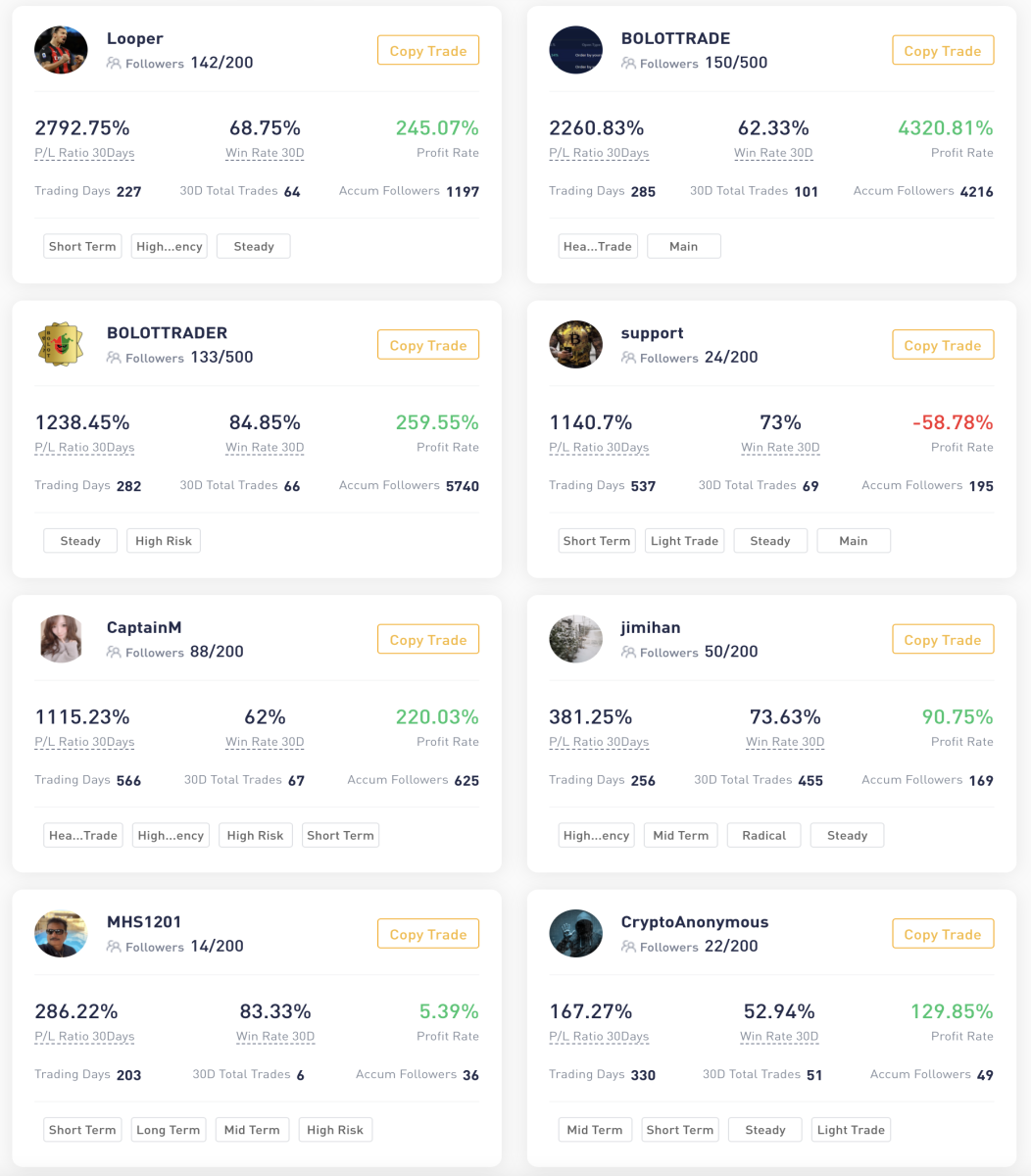
Task: Copy trade for jimihan
Action: [x=943, y=640]
